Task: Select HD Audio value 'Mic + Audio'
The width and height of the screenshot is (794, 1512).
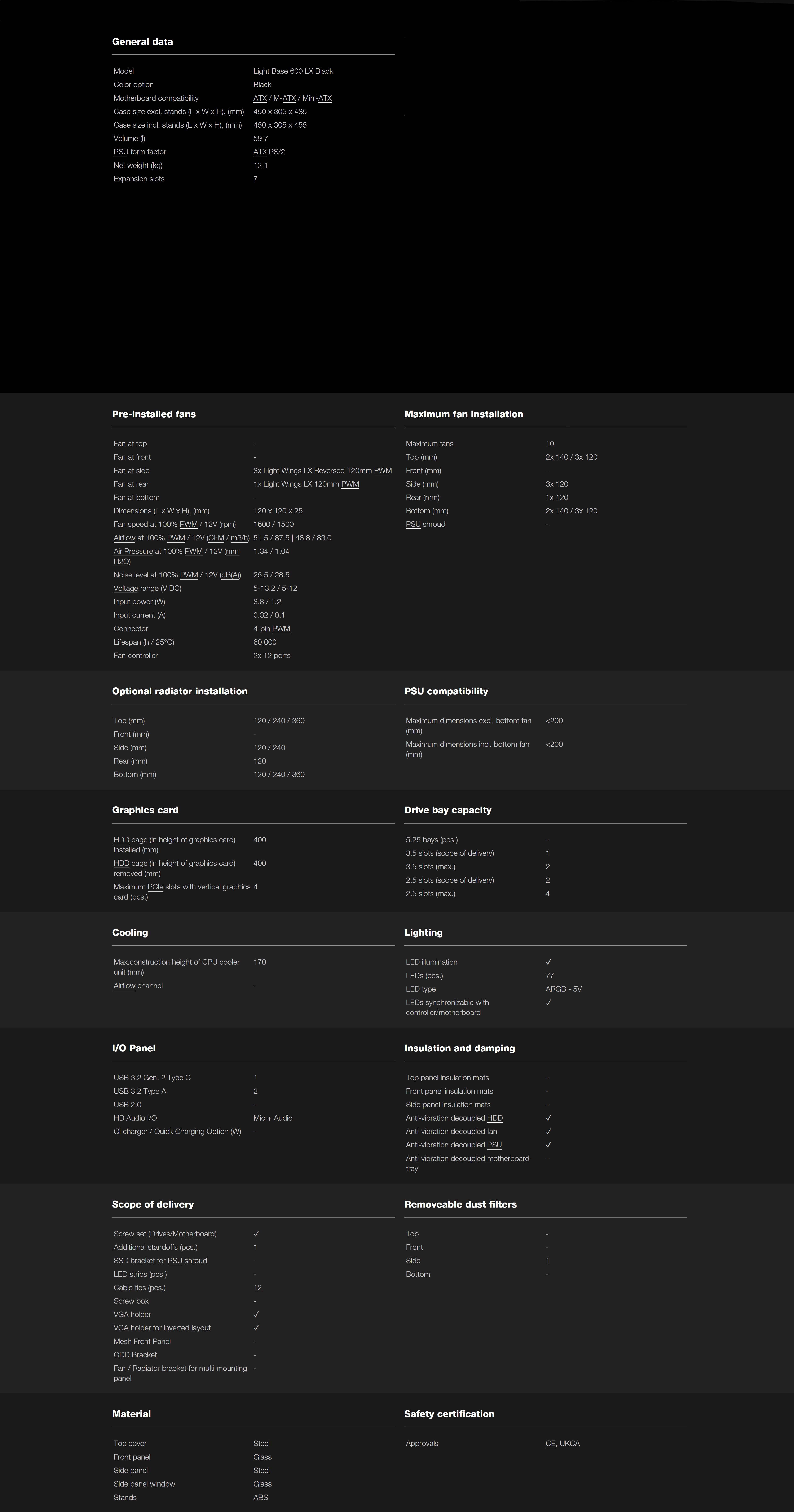Action: (x=273, y=1118)
